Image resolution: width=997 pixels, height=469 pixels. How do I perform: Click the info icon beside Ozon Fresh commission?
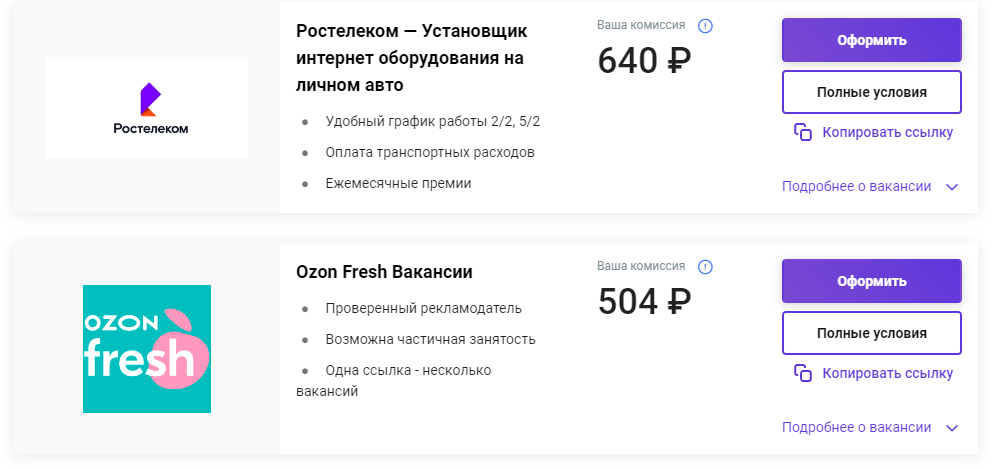(705, 267)
